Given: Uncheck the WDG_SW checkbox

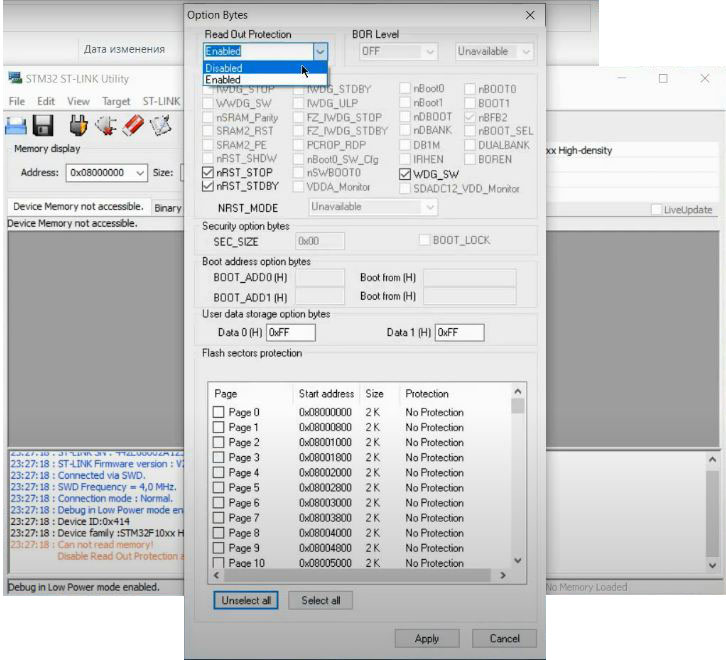Looking at the screenshot, I should [405, 173].
